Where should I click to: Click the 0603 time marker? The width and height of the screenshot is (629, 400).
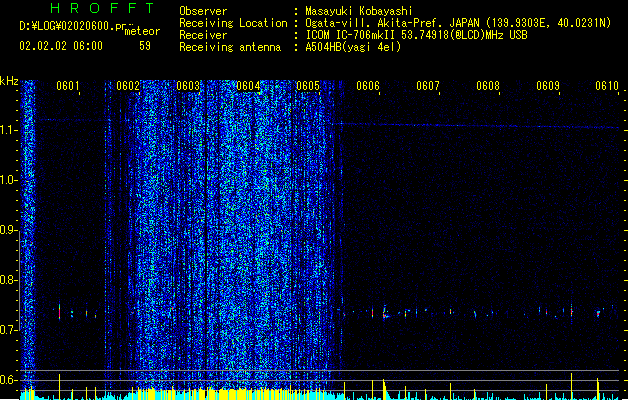tap(188, 86)
